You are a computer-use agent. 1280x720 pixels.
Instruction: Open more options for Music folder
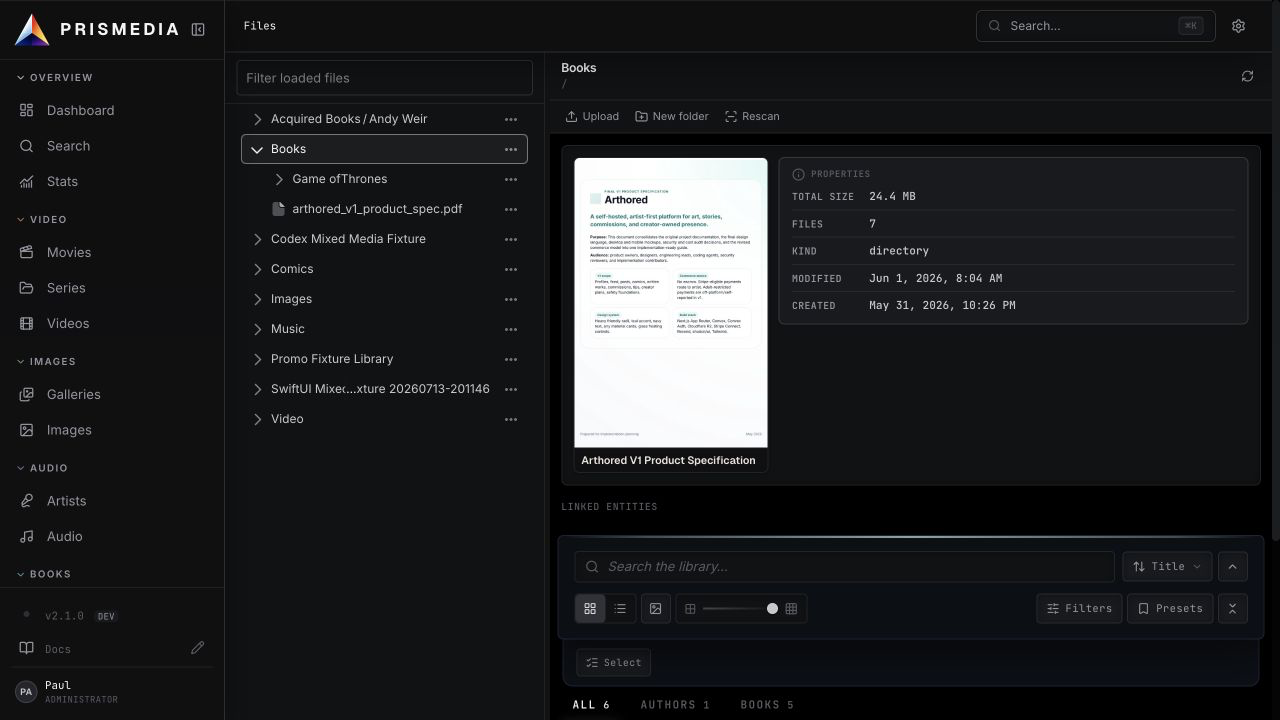[511, 329]
